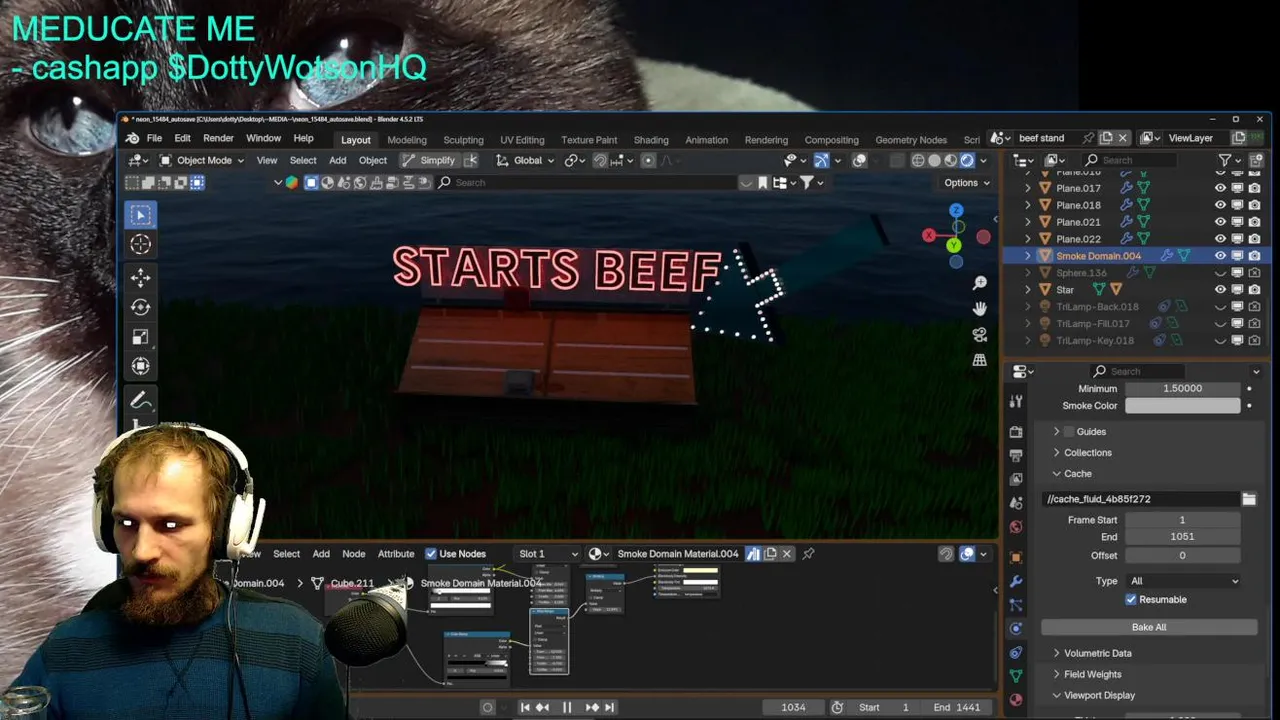1280x720 pixels.
Task: Hide Star object with its eye icon
Action: click(1220, 290)
